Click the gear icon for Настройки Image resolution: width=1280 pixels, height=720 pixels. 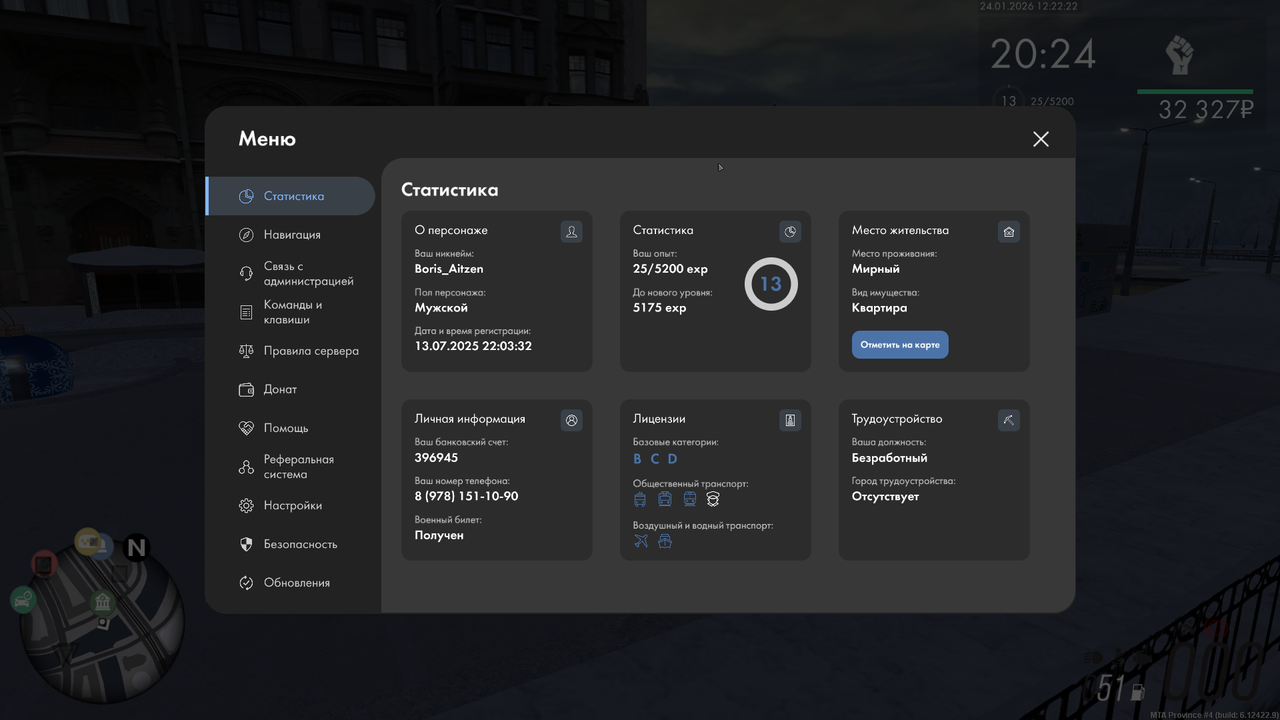[246, 506]
